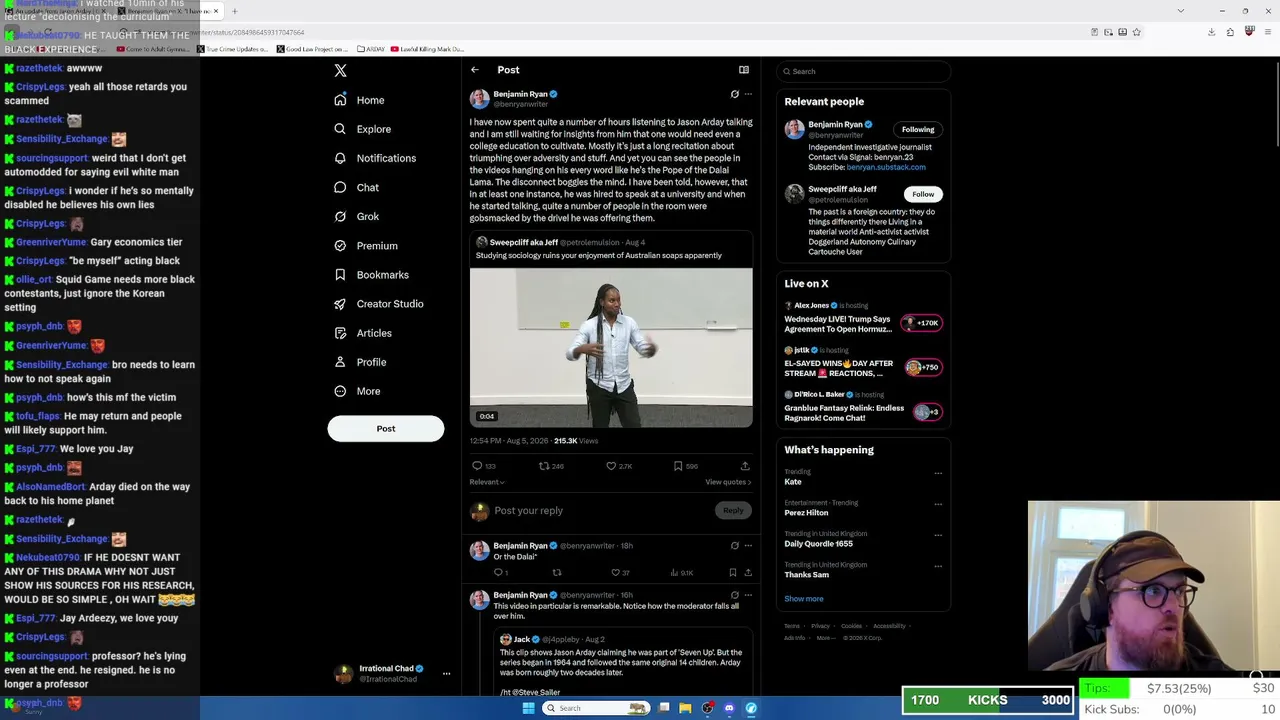The width and height of the screenshot is (1280, 720).
Task: Open Premium from the sidebar
Action: point(366,245)
